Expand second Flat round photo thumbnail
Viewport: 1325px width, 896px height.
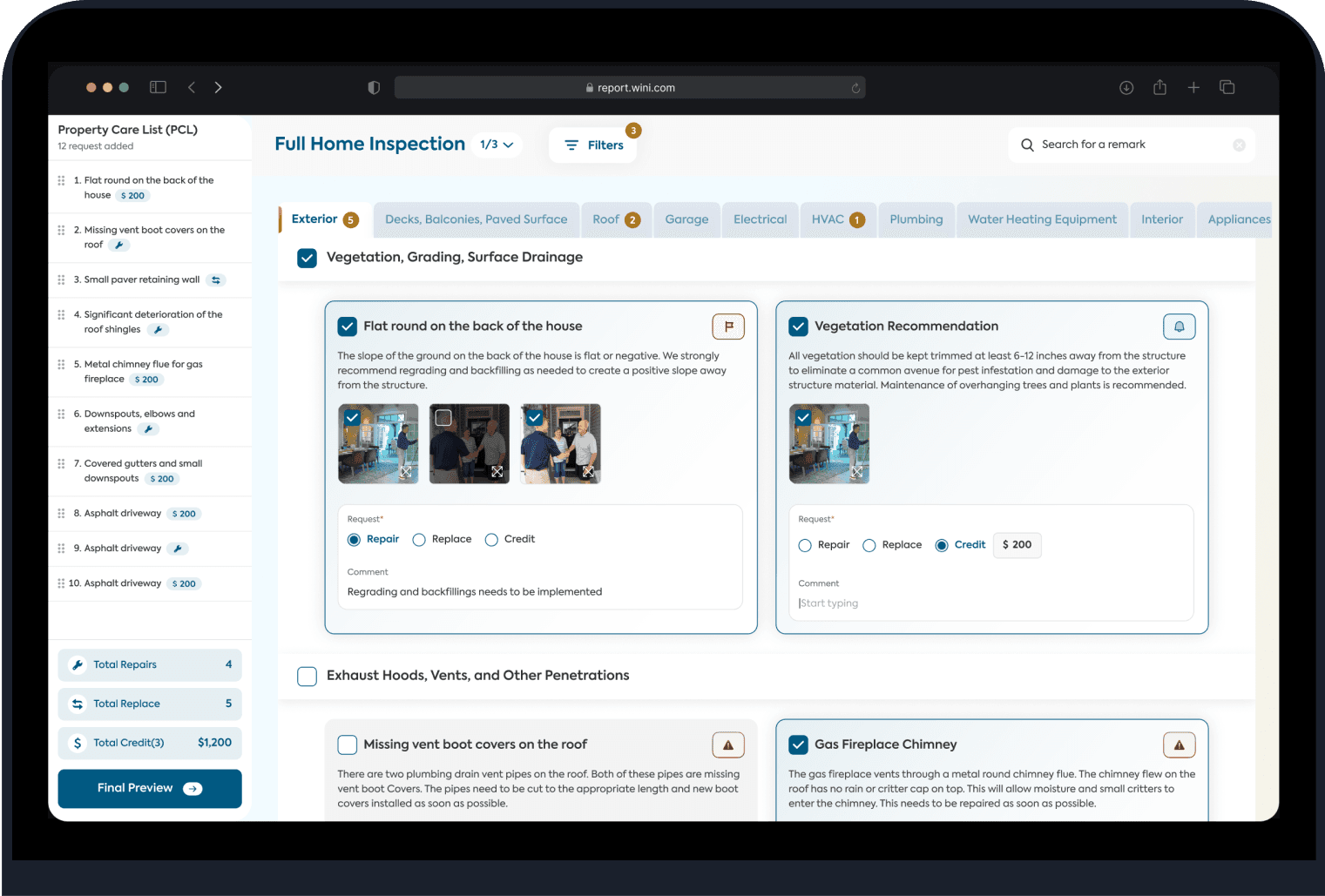coord(497,472)
